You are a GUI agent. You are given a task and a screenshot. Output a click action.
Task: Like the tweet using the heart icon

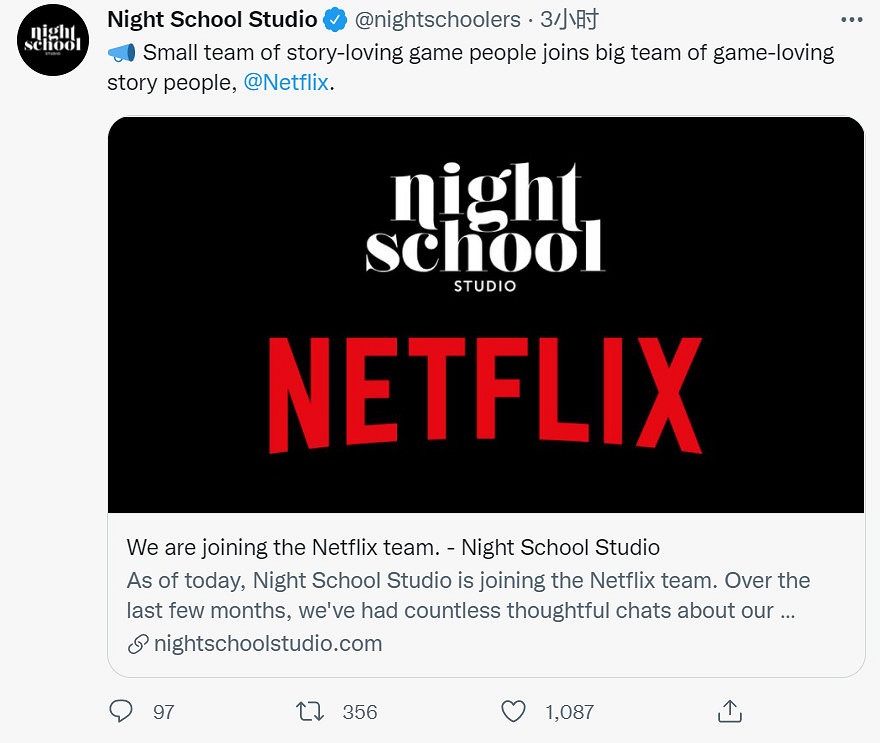click(x=513, y=711)
